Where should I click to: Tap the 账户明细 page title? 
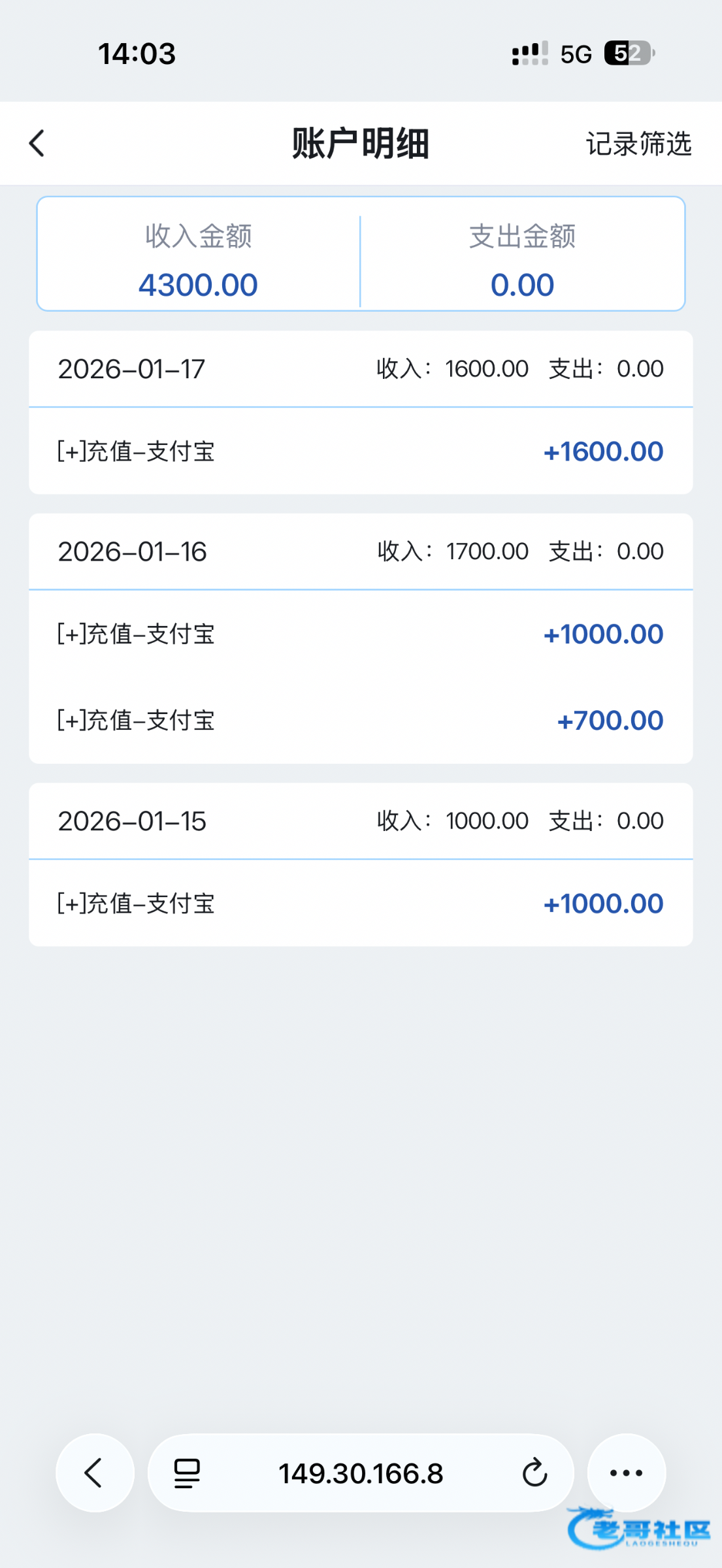tap(361, 144)
